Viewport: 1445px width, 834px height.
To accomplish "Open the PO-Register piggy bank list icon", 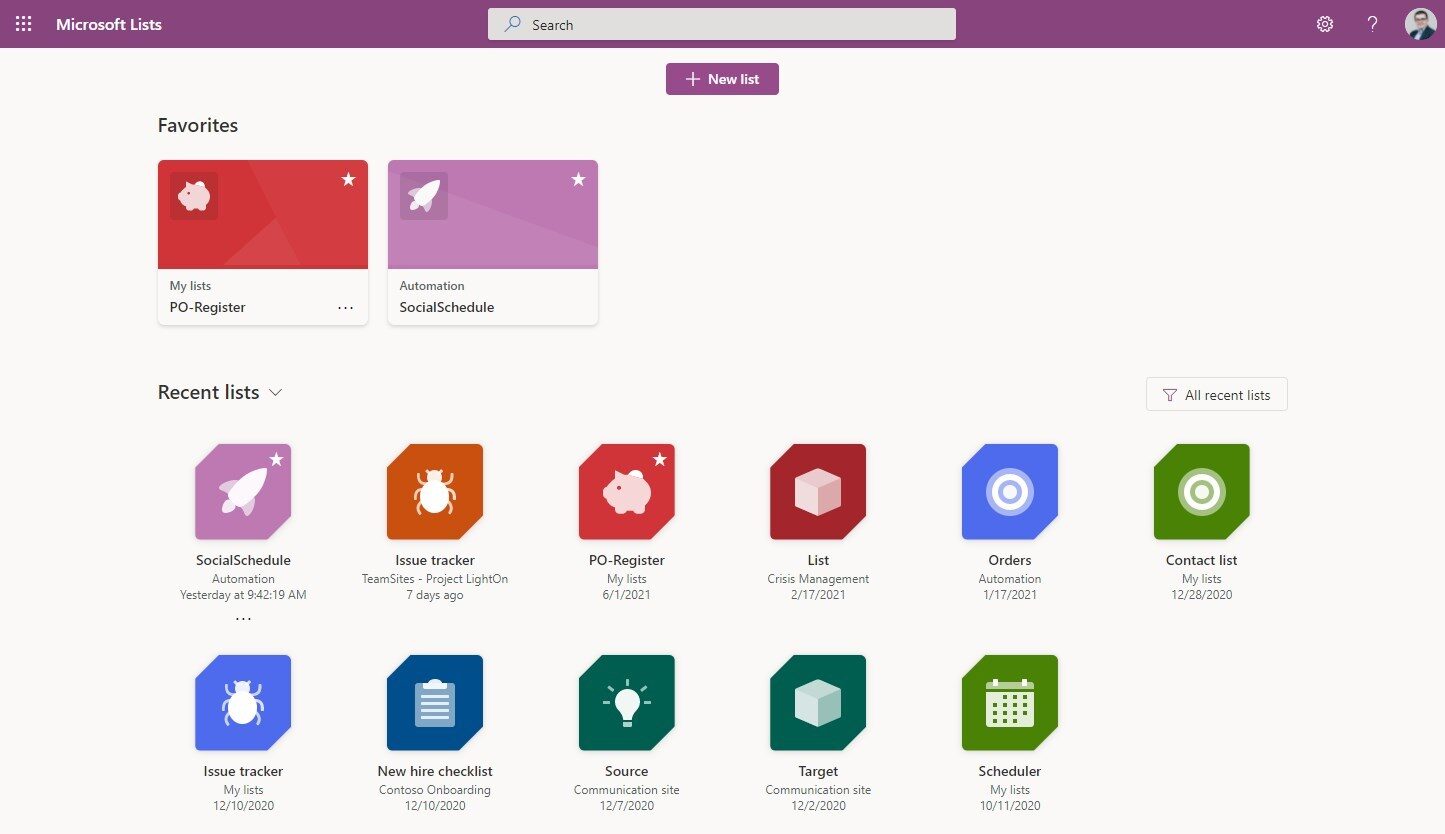I will point(626,491).
